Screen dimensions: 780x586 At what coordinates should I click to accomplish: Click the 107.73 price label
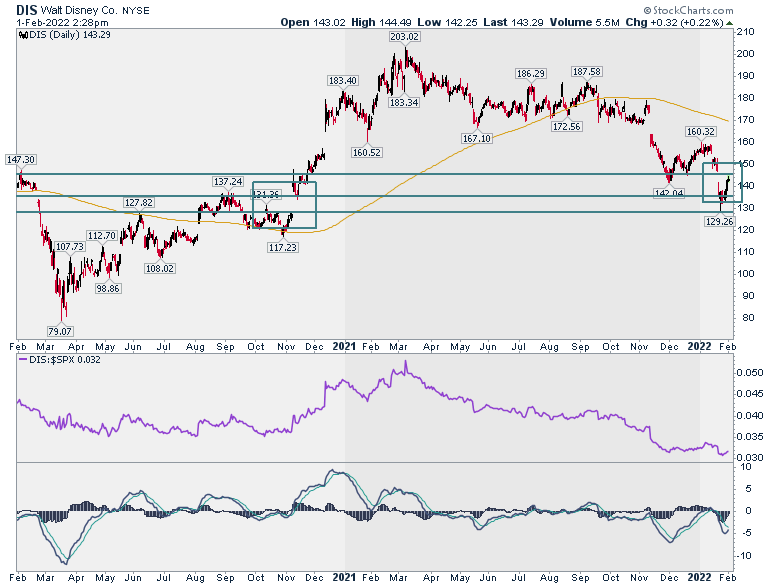[70, 247]
